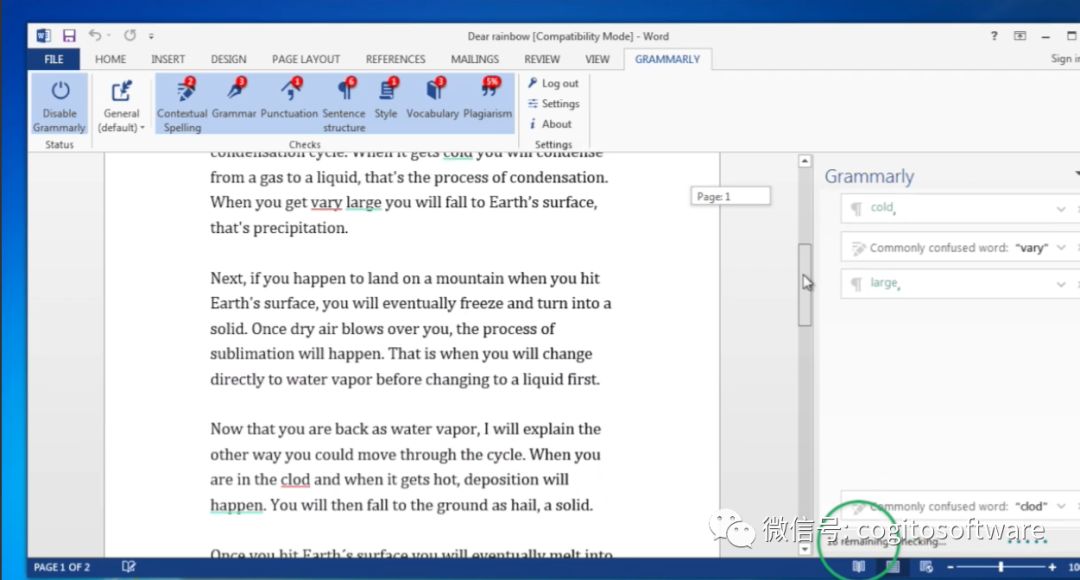Image resolution: width=1080 pixels, height=580 pixels.
Task: Switch to the REFERENCES tab
Action: tap(395, 59)
